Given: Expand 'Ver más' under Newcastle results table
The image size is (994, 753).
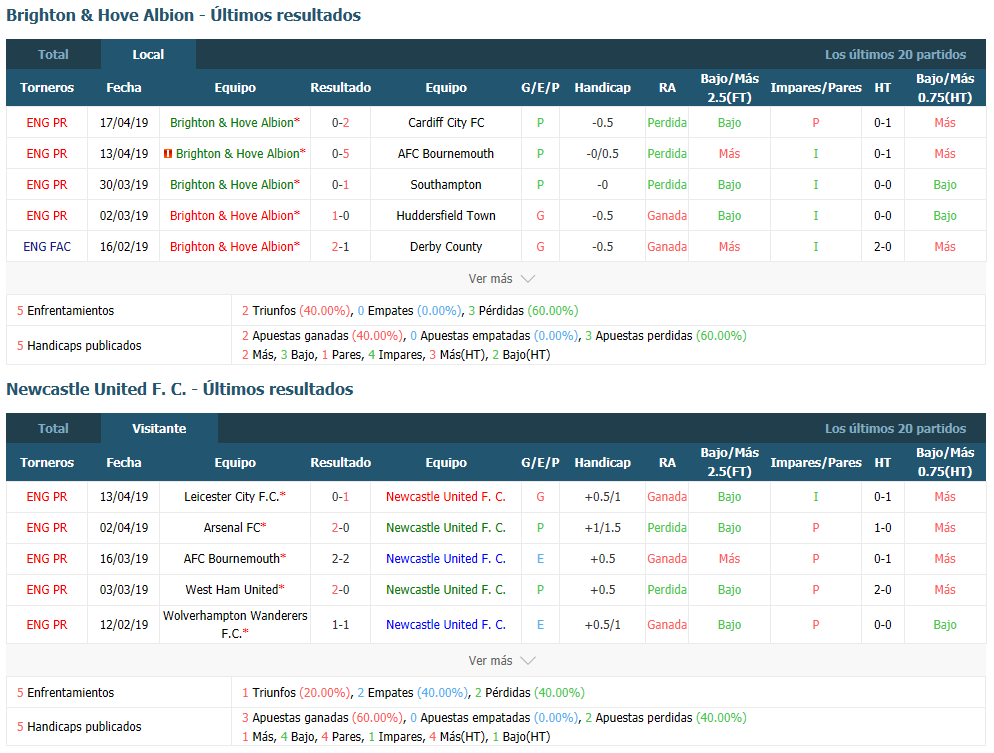Looking at the screenshot, I should click(x=501, y=660).
